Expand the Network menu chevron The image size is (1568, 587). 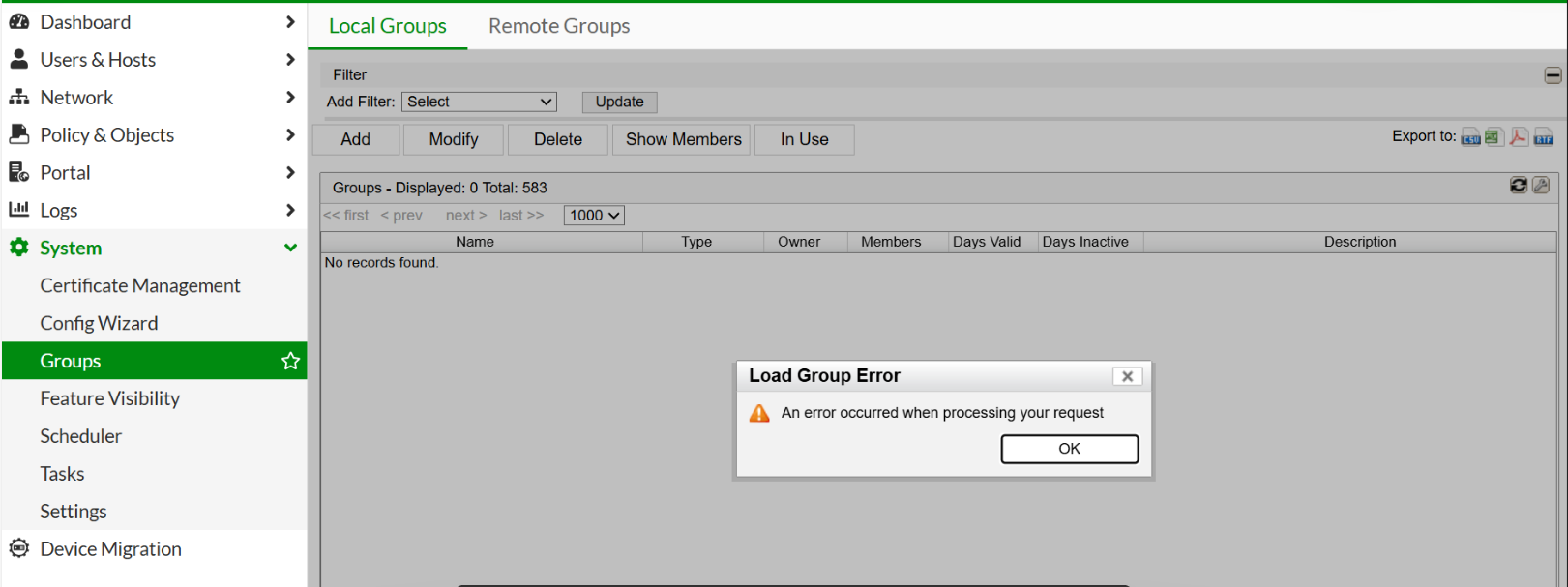(290, 98)
